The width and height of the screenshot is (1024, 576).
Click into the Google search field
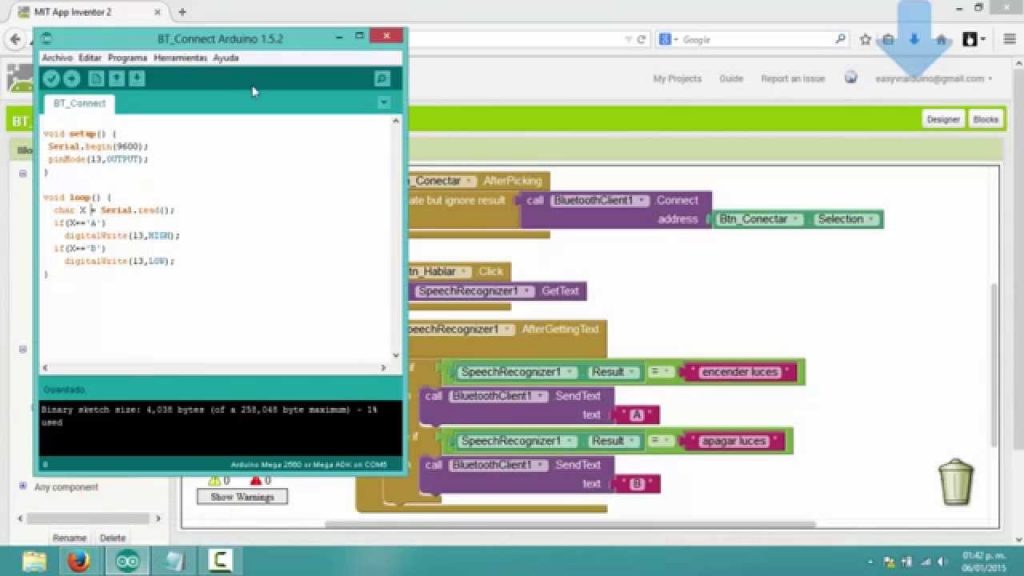pyautogui.click(x=754, y=40)
